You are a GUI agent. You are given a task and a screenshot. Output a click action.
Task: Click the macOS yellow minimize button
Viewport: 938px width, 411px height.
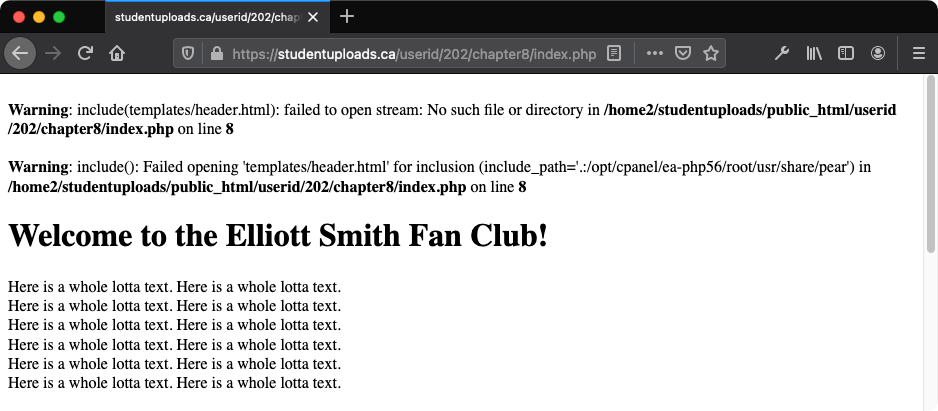(39, 17)
